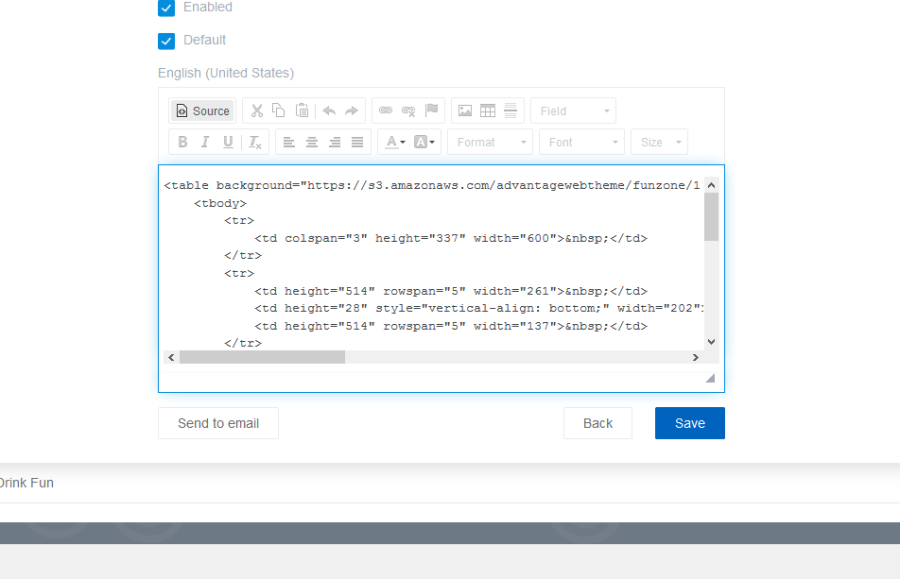Click the Remove Format icon

(x=255, y=142)
